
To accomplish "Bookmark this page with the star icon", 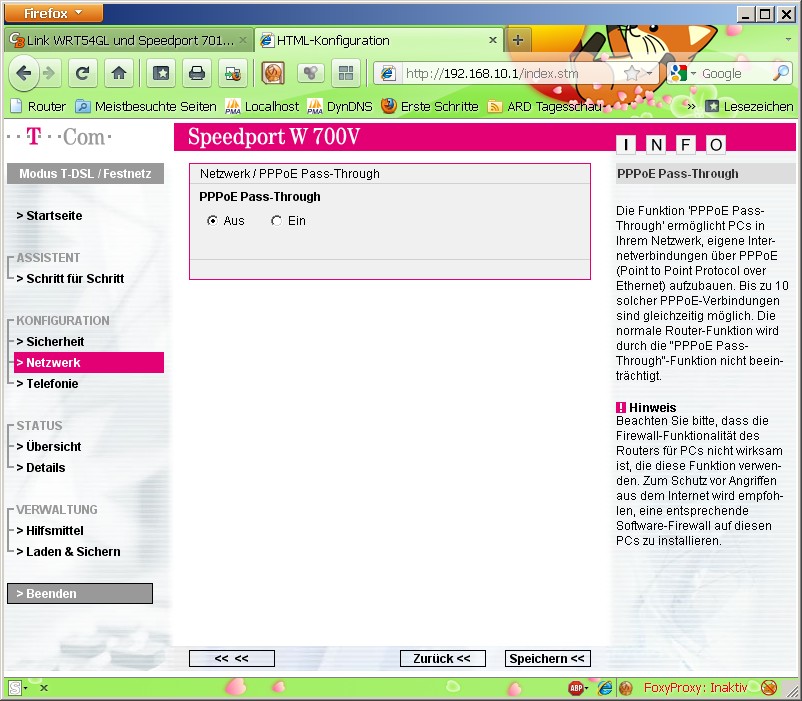I will (632, 74).
